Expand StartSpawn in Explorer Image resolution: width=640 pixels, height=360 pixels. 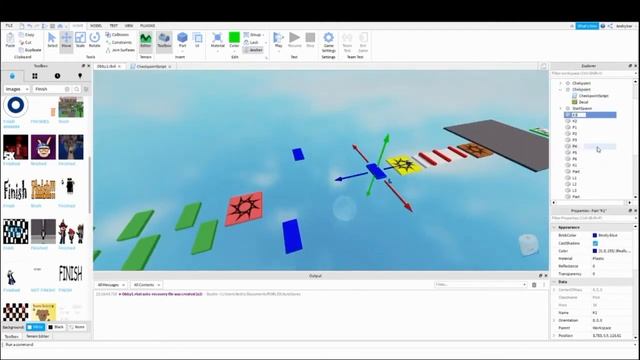pos(560,109)
